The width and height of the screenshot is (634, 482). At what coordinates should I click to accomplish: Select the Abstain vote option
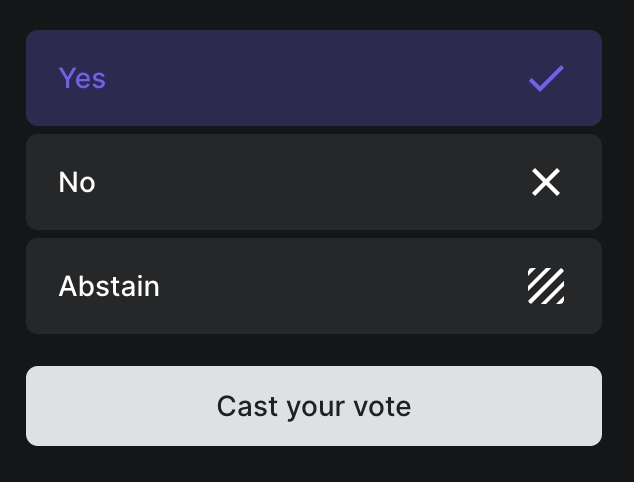313,286
